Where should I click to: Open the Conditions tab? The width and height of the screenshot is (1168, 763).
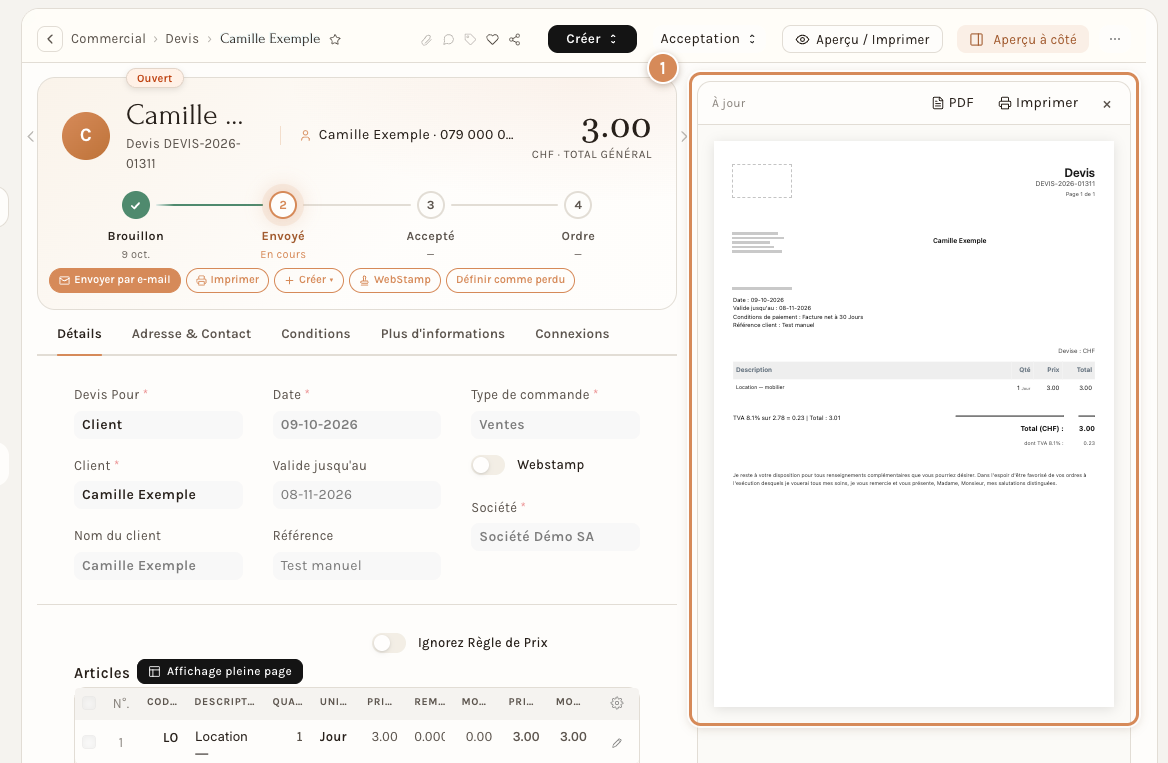point(316,334)
